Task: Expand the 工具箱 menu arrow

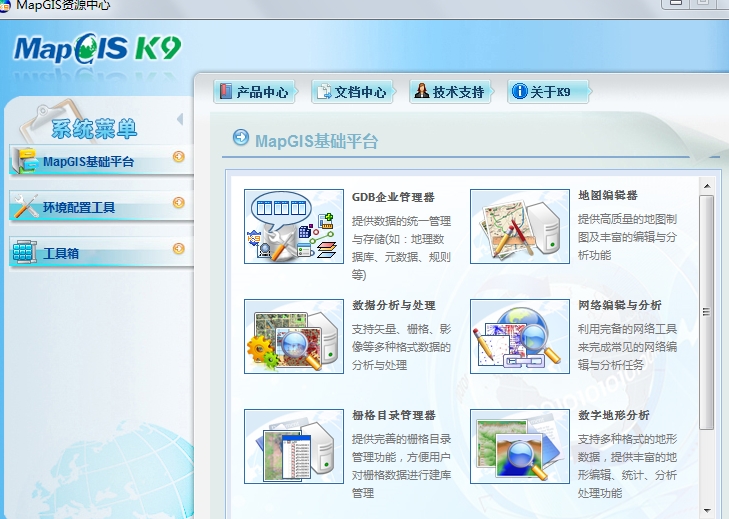Action: pos(179,249)
